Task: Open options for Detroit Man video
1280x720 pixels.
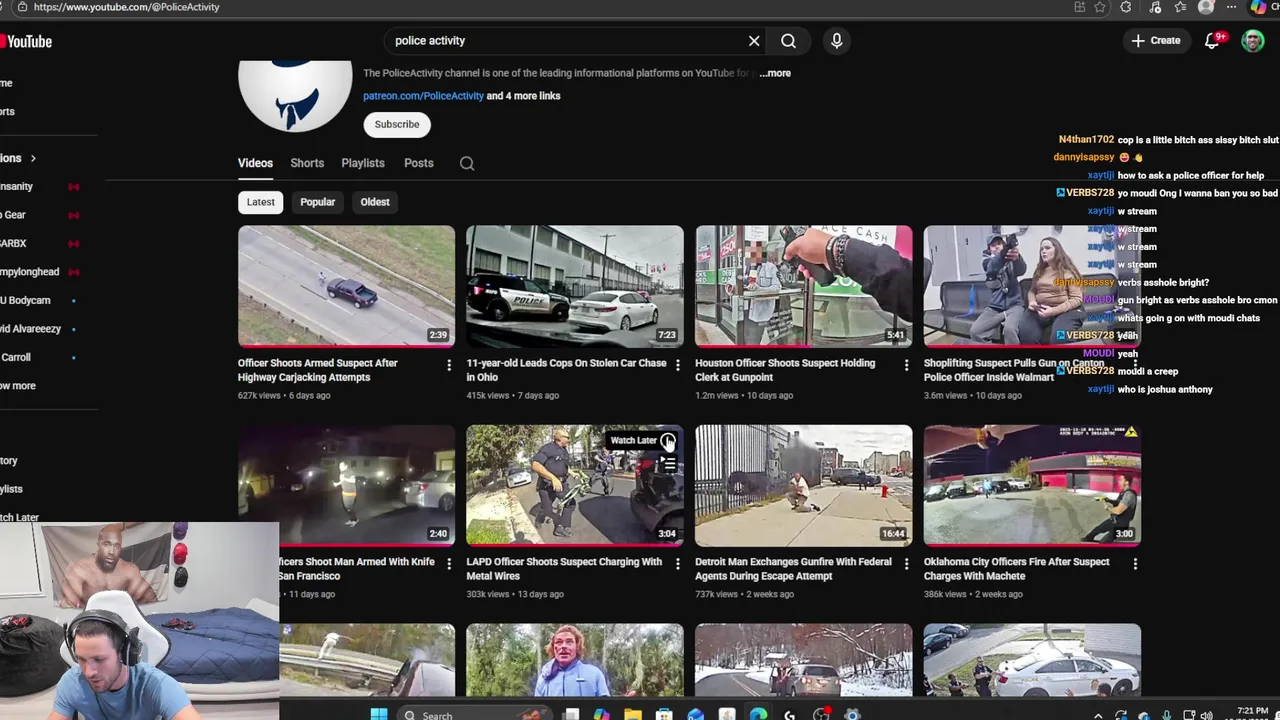Action: coord(906,564)
